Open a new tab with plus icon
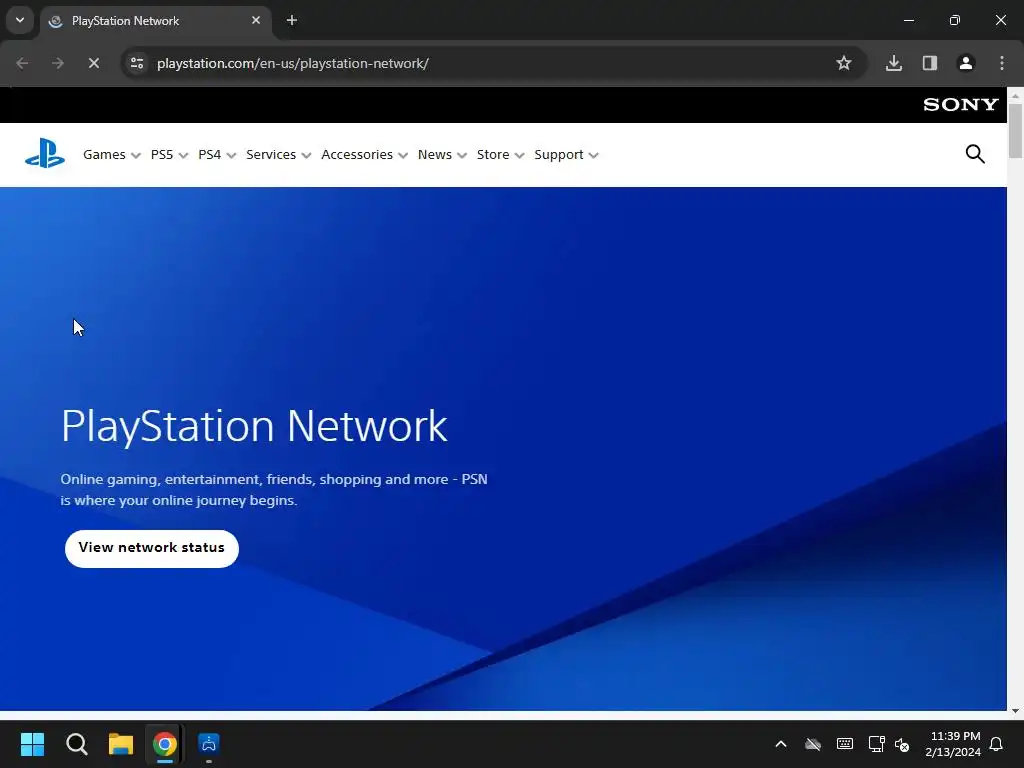Image resolution: width=1024 pixels, height=768 pixels. pyautogui.click(x=292, y=20)
